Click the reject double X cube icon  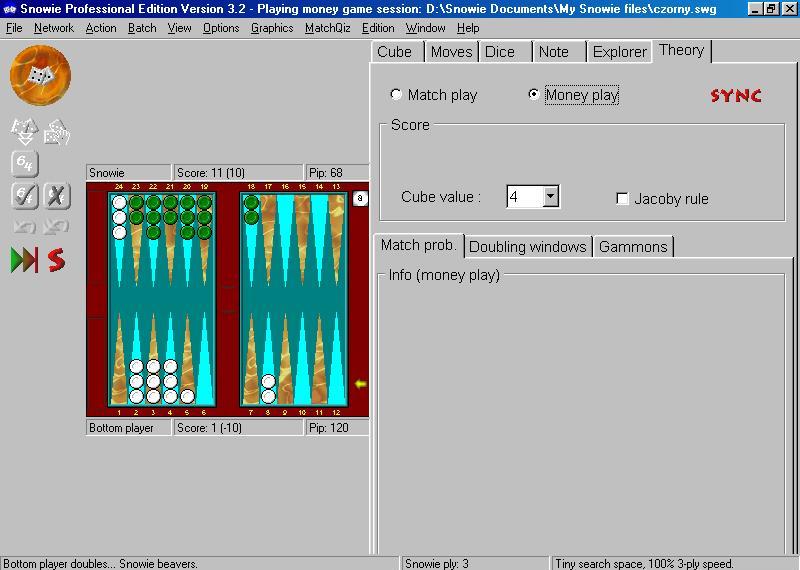(57, 195)
